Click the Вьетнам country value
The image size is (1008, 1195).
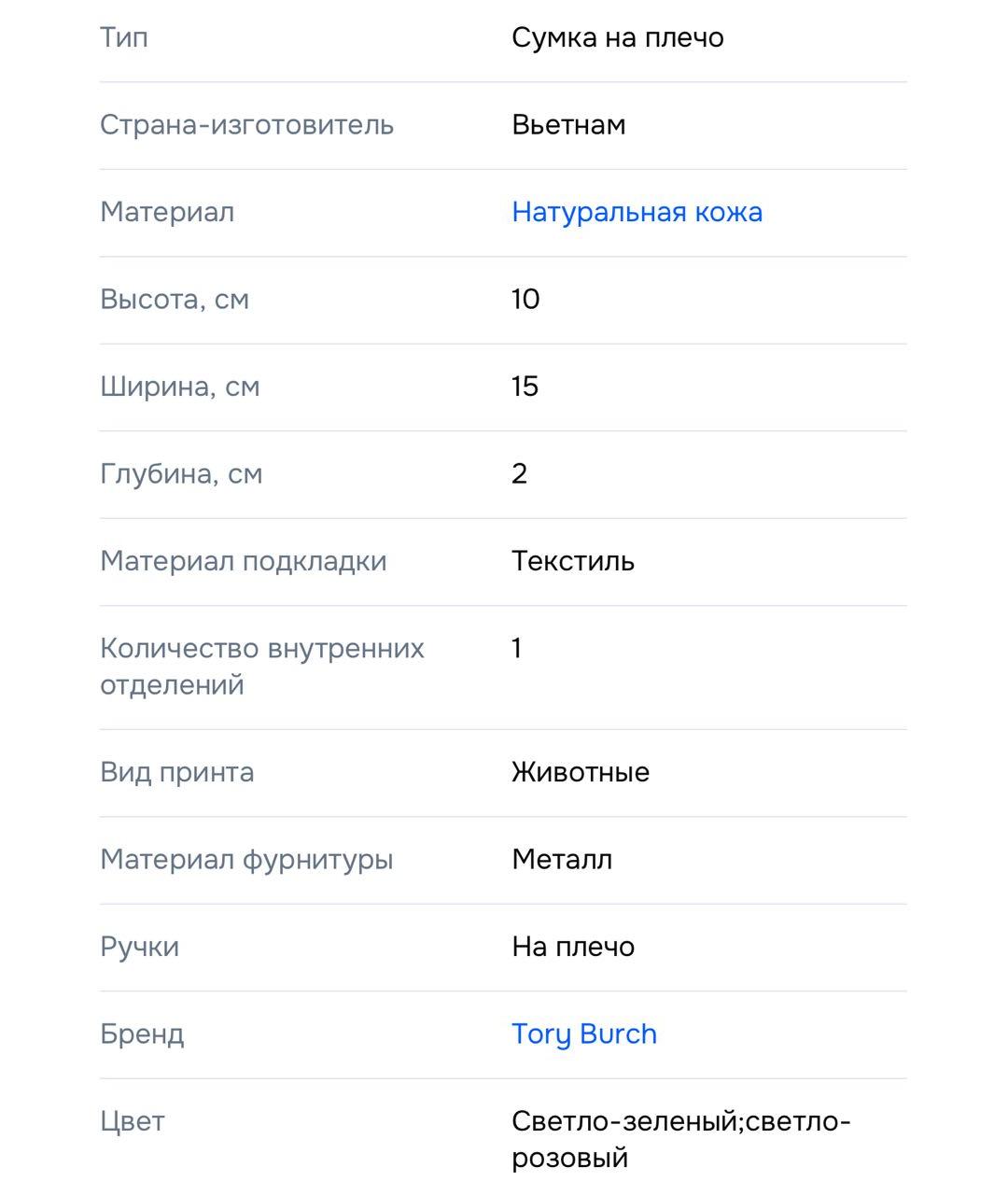tap(568, 125)
